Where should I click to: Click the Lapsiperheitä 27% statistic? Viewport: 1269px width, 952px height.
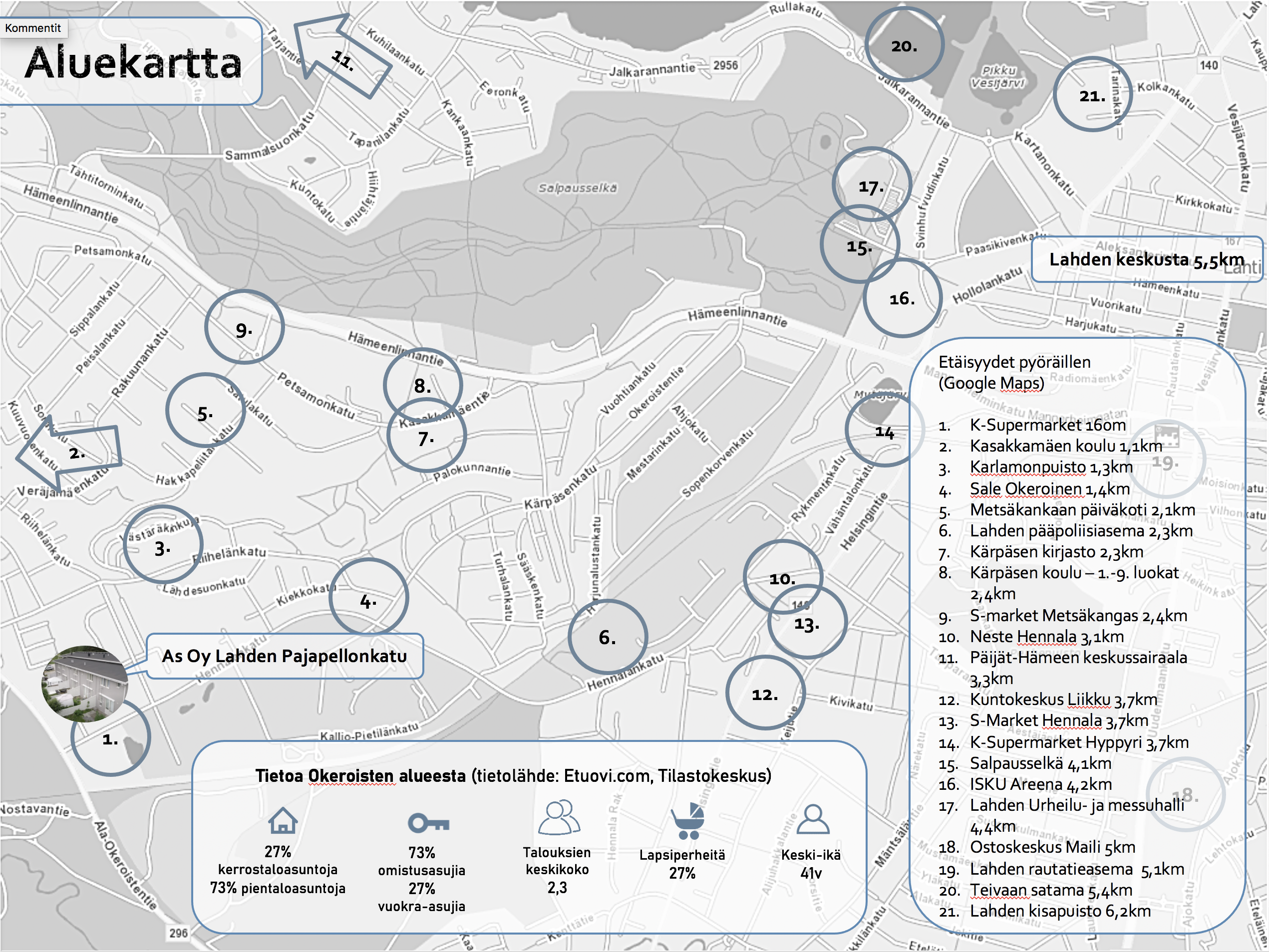pyautogui.click(x=683, y=864)
